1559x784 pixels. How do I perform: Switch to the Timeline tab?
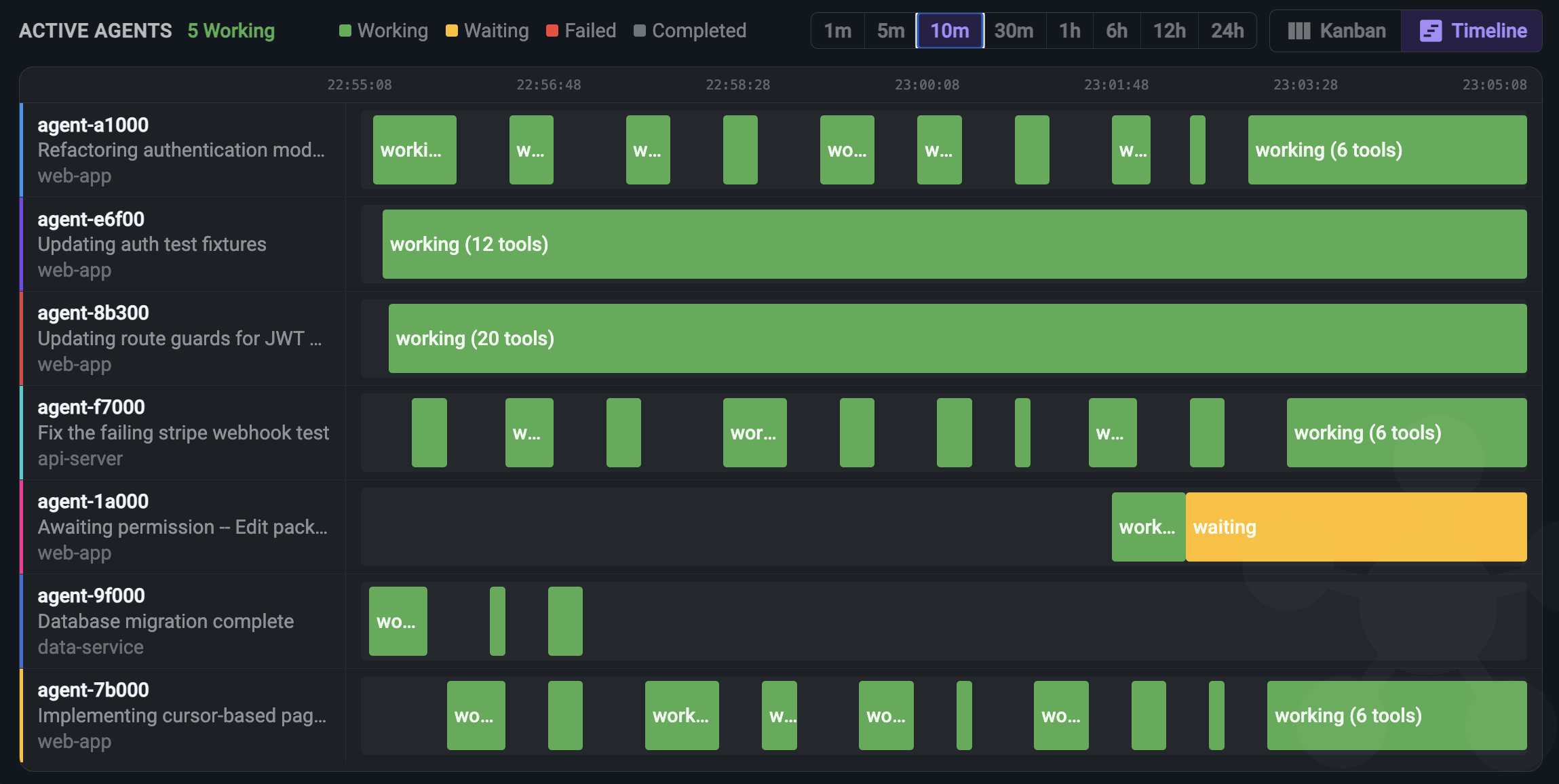click(1471, 31)
